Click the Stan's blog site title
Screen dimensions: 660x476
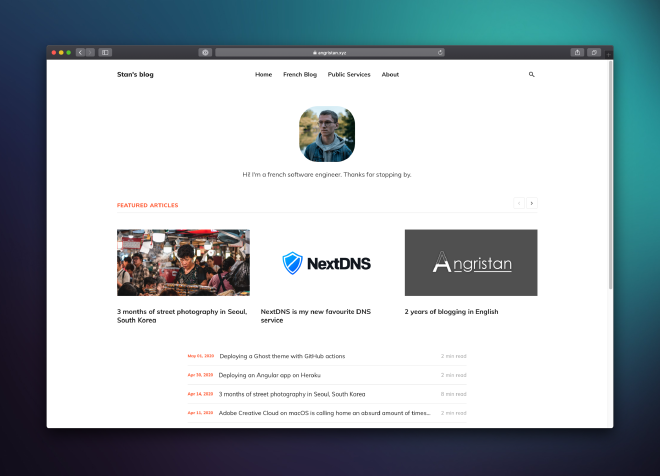coord(135,74)
